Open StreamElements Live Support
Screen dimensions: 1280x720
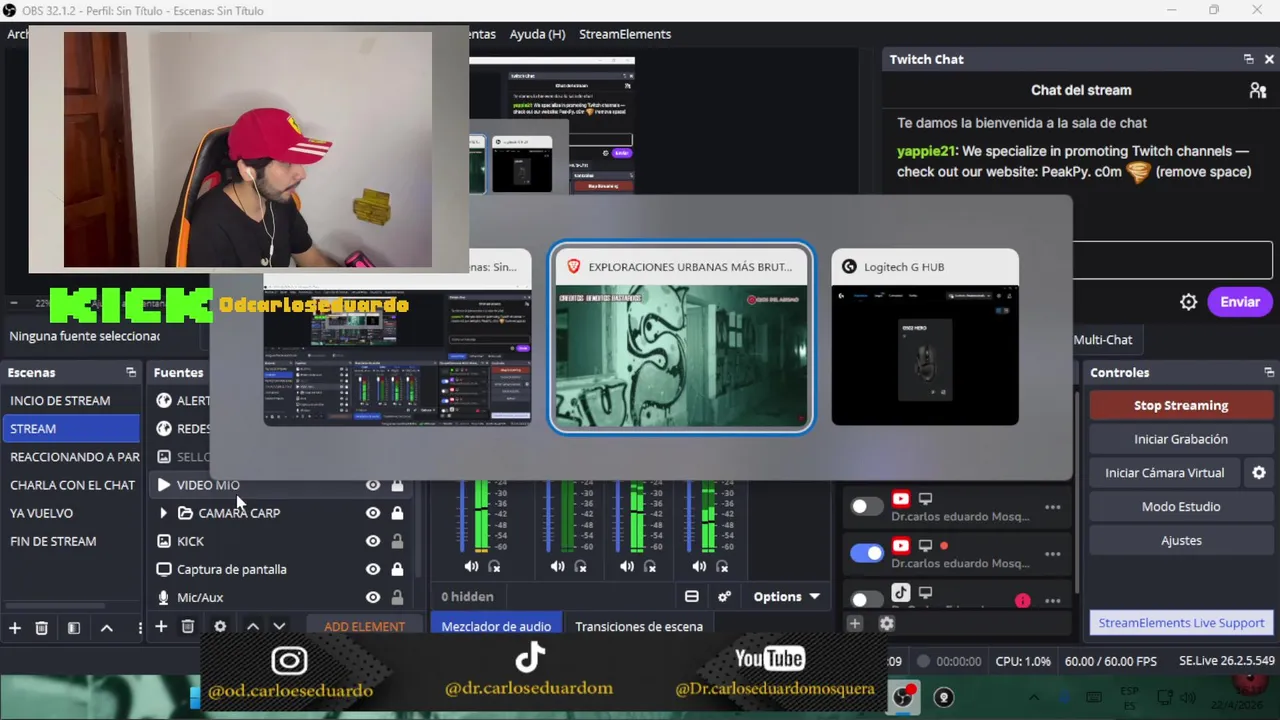coord(1181,623)
